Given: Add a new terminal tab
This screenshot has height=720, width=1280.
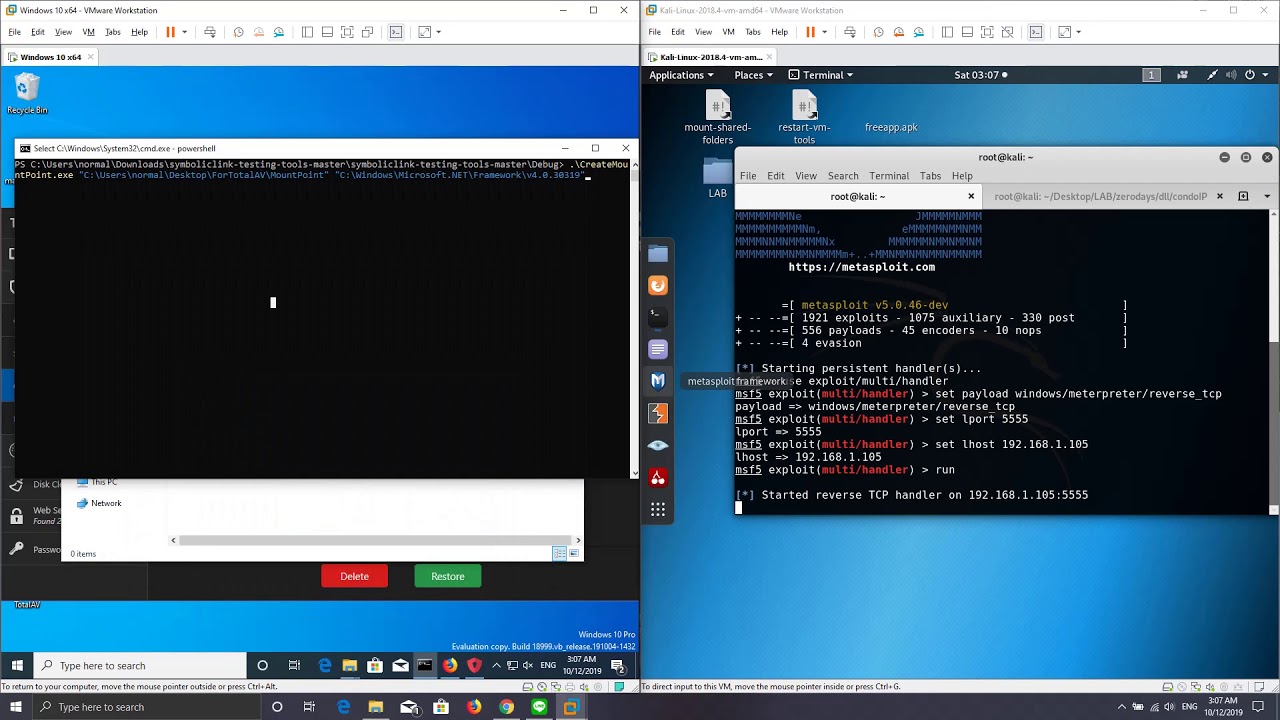Looking at the screenshot, I should tap(1244, 197).
